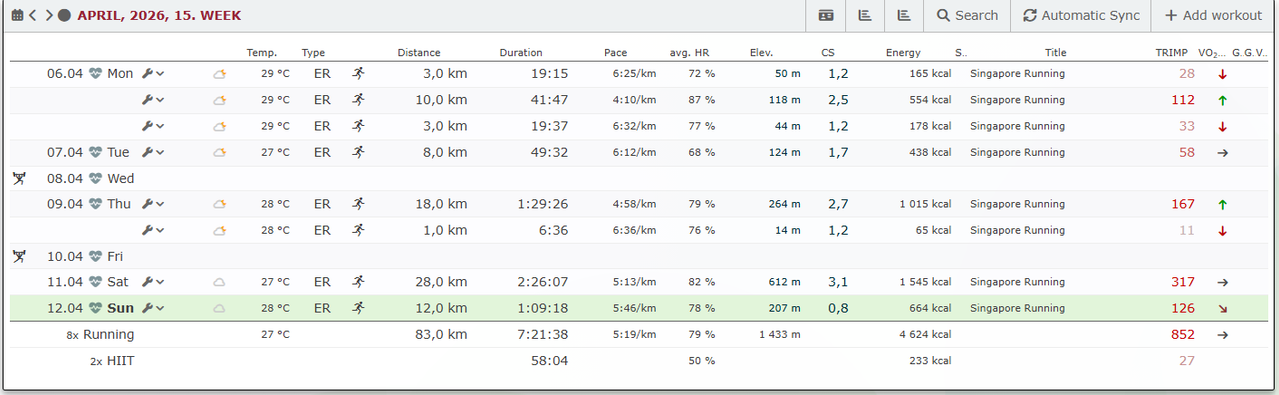The height and width of the screenshot is (395, 1279).
Task: Click the TRIMP column header
Action: point(1171,52)
